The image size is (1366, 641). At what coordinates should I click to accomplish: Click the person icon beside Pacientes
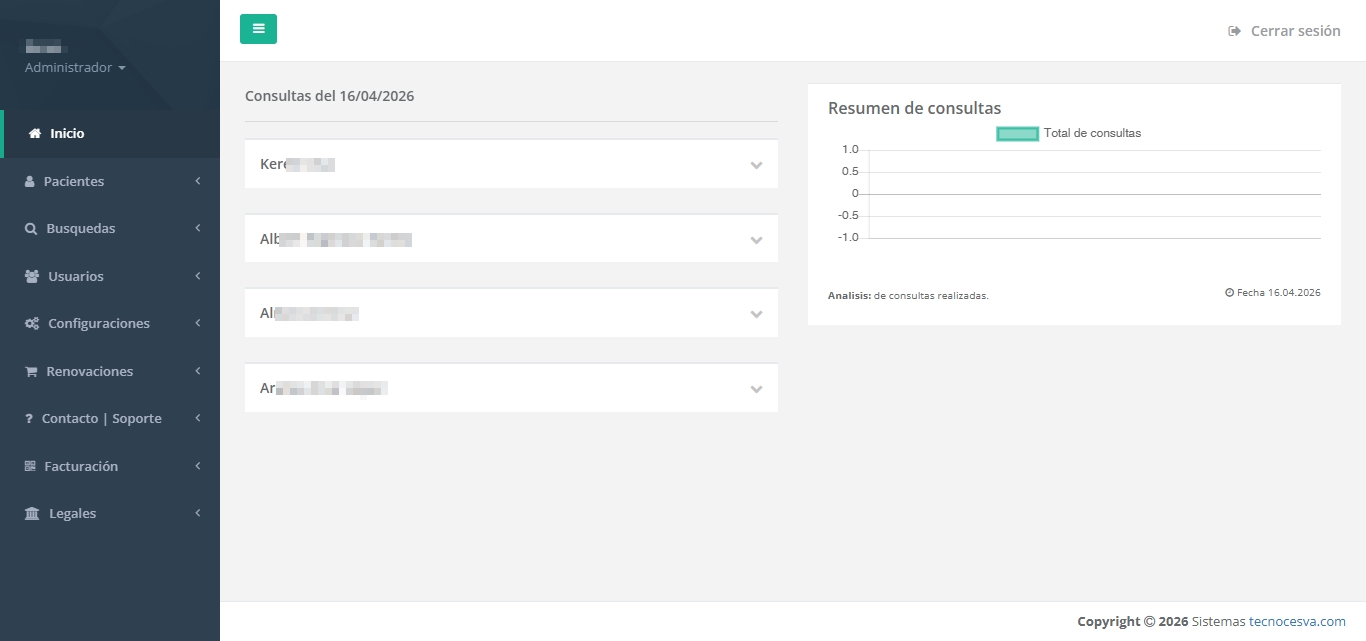click(x=30, y=182)
